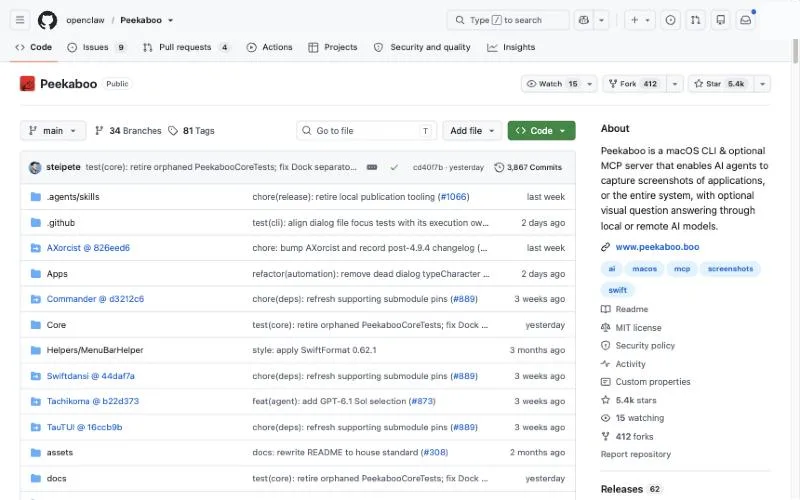Open the create new plus dropdown
The width and height of the screenshot is (800, 500).
pos(640,20)
